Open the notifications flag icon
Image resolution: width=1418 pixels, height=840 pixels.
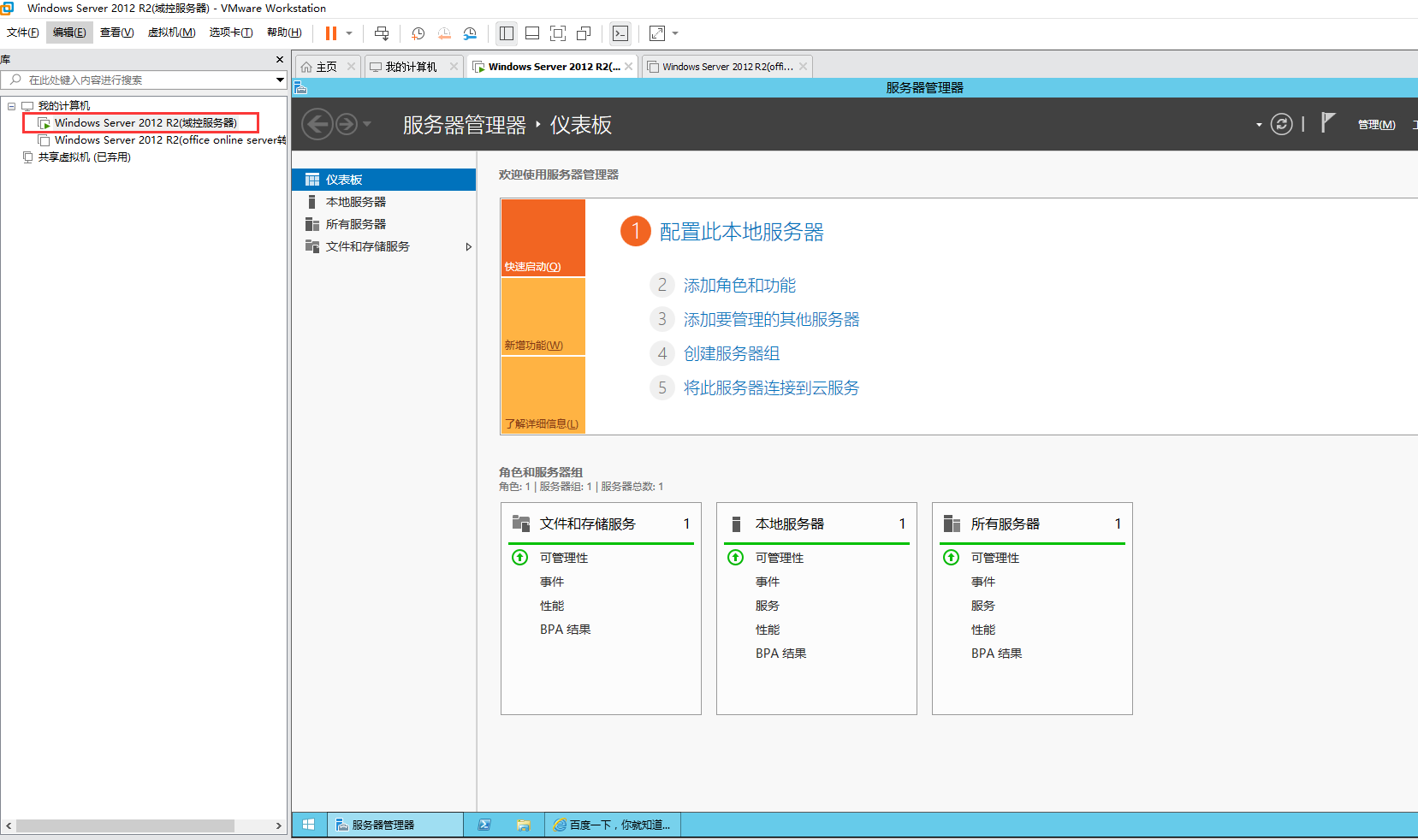(1327, 123)
